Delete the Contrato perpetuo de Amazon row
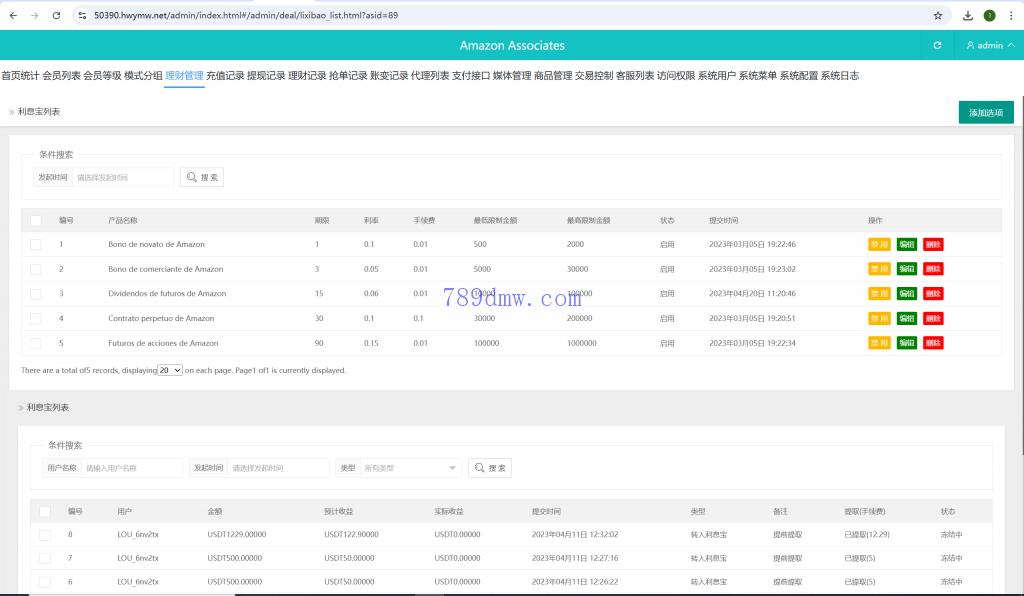Image resolution: width=1024 pixels, height=596 pixels. tap(933, 318)
